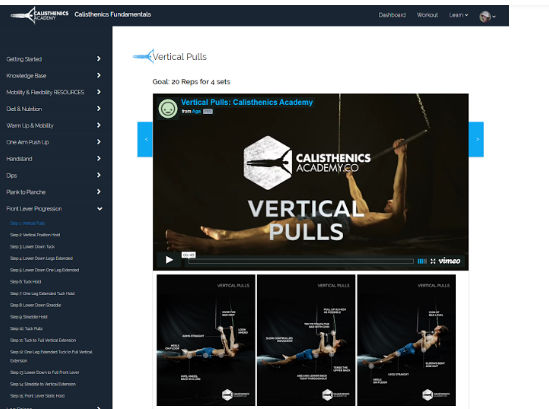Viewport: 549px width, 409px height.
Task: Select Step 9 Straddle Hold
Action: coord(28,317)
